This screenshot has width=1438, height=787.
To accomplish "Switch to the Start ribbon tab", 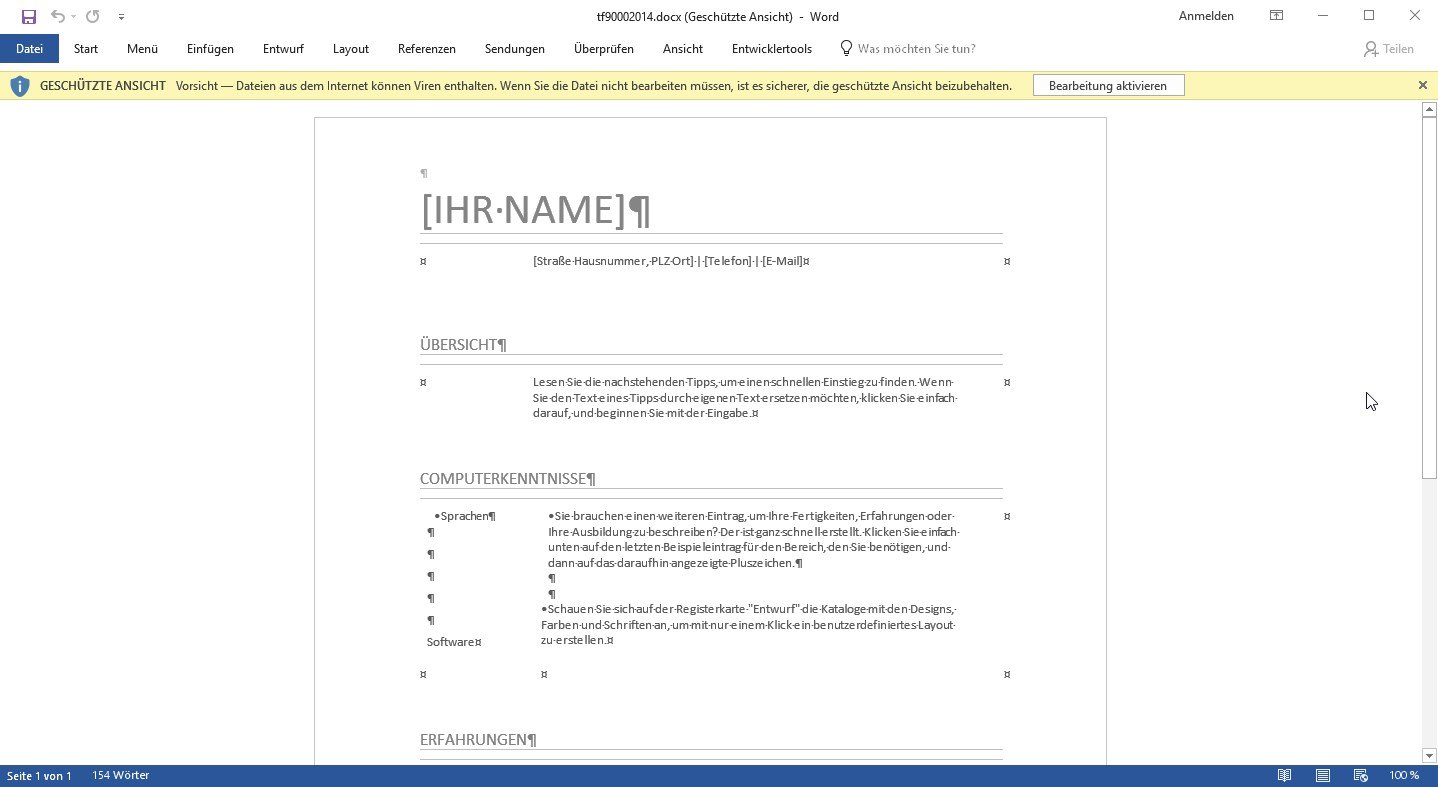I will tap(86, 48).
